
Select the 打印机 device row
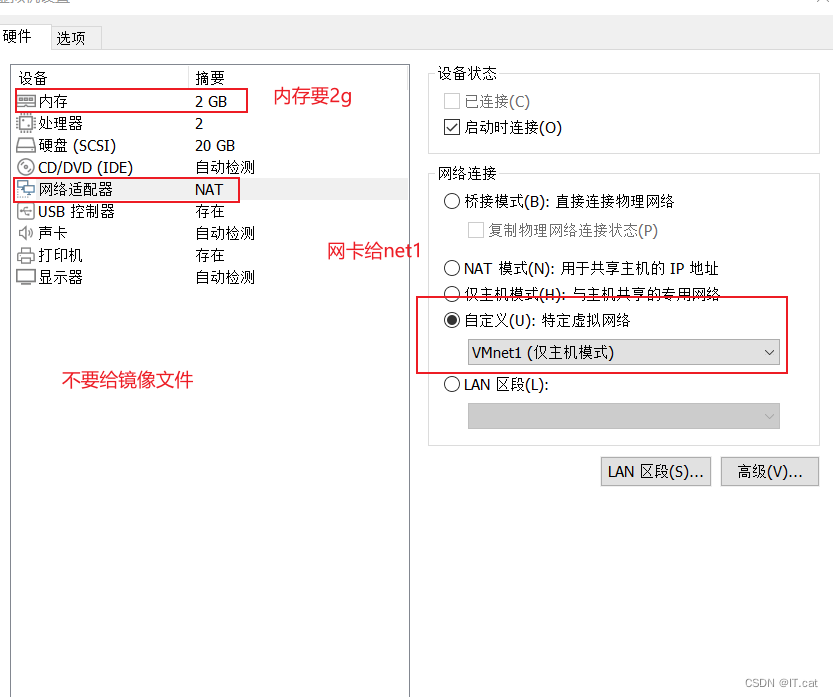click(x=211, y=256)
